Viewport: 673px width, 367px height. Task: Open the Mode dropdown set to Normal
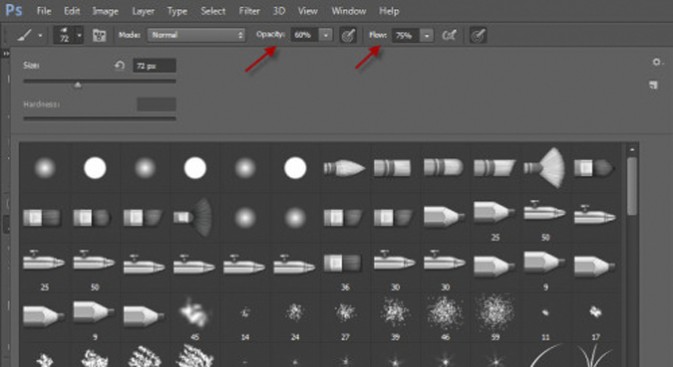196,35
